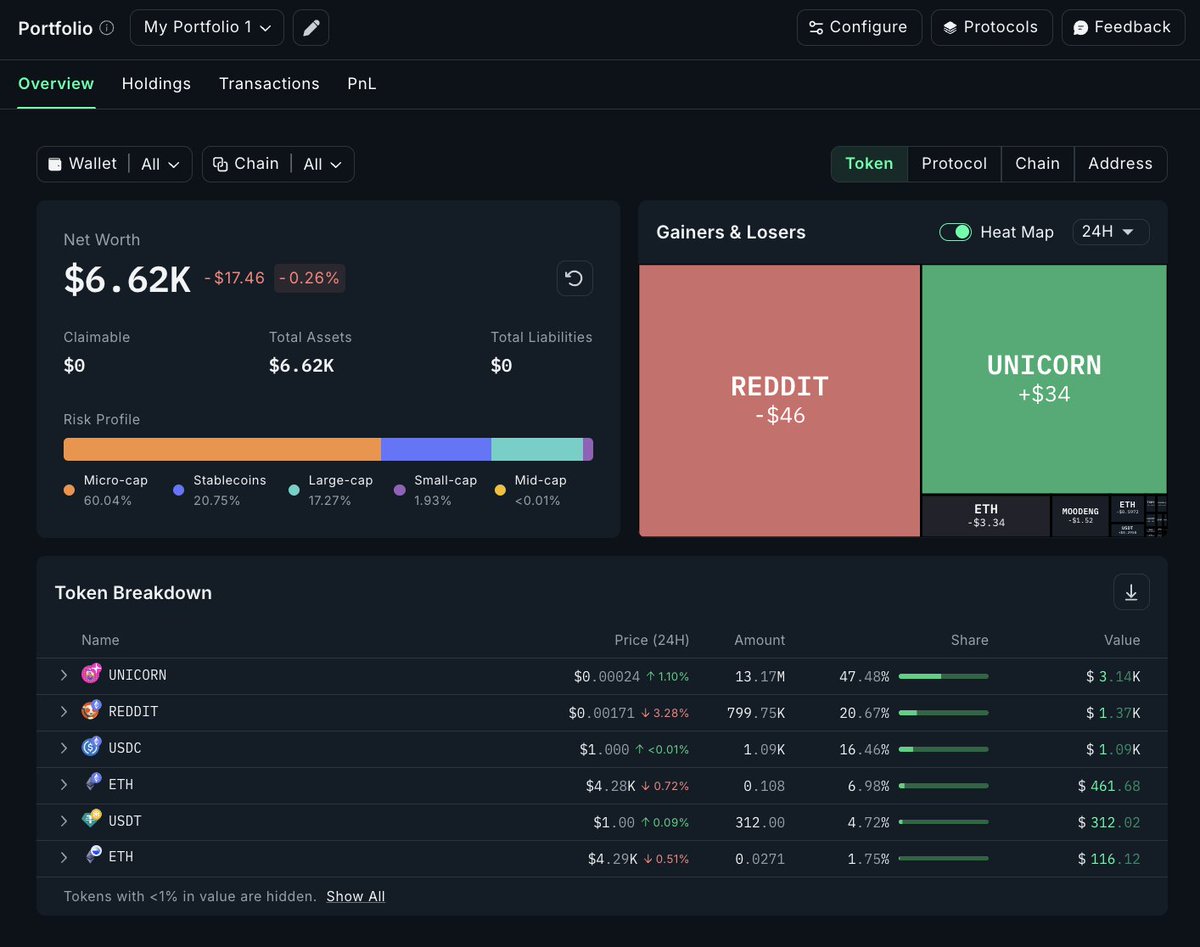Click the Protocols button
Screen dimensions: 1200x947
tap(991, 28)
